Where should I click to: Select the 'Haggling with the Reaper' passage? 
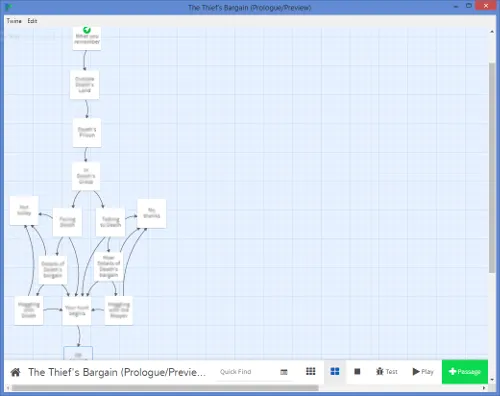[119, 310]
